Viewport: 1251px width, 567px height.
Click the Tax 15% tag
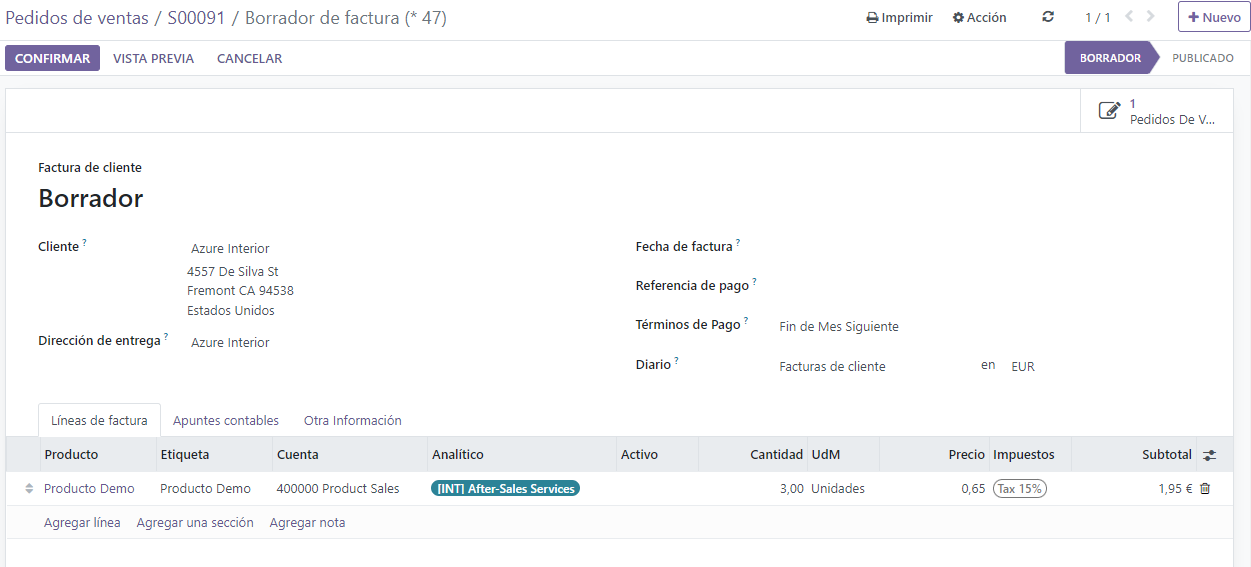[1019, 489]
